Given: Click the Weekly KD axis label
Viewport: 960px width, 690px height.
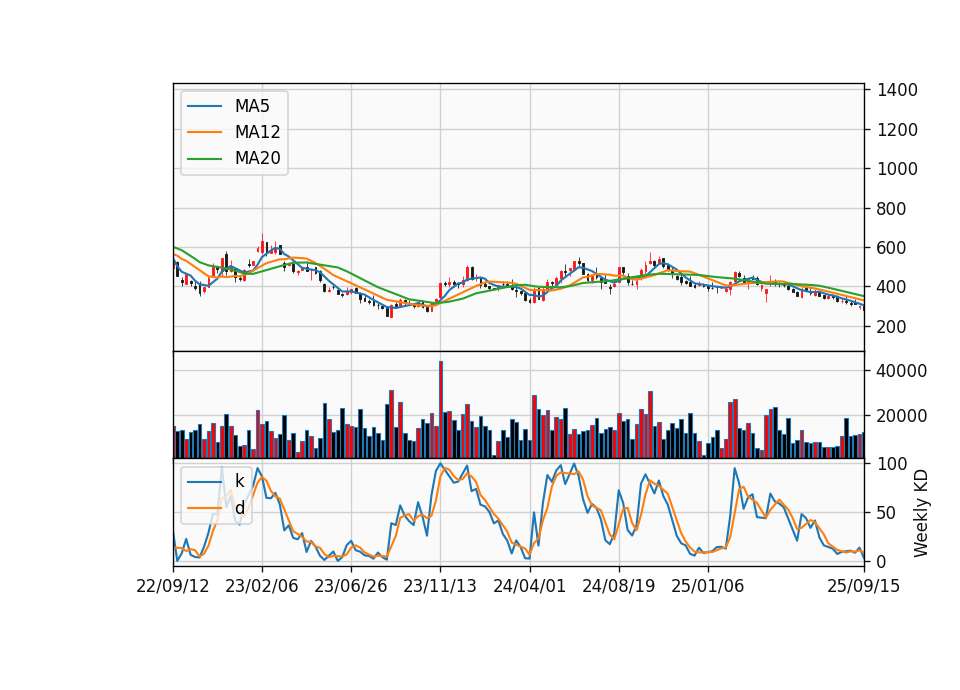Looking at the screenshot, I should pos(920,513).
